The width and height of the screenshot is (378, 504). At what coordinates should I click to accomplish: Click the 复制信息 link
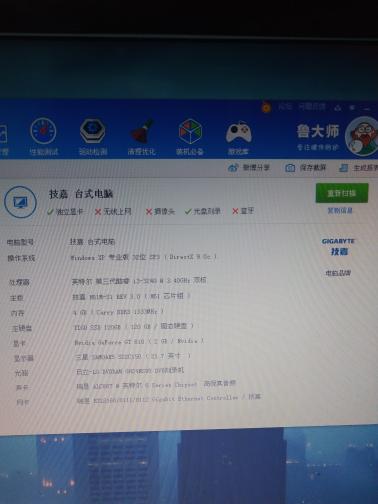[340, 211]
